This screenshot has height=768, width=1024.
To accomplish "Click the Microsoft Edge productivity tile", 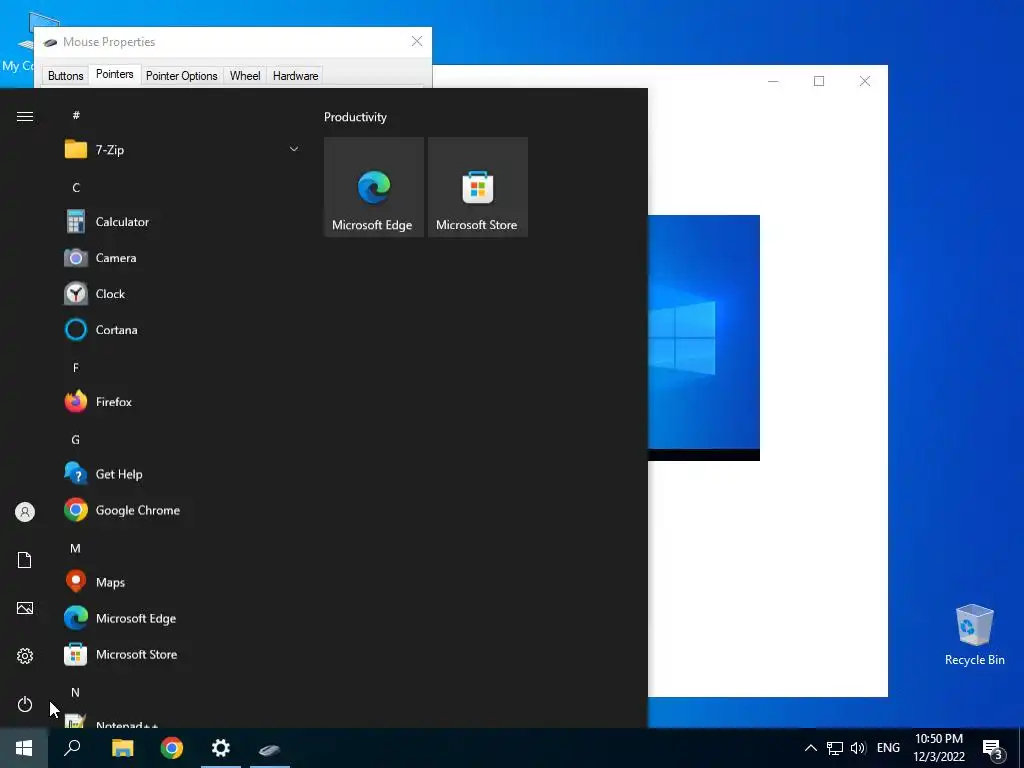I will click(x=374, y=187).
